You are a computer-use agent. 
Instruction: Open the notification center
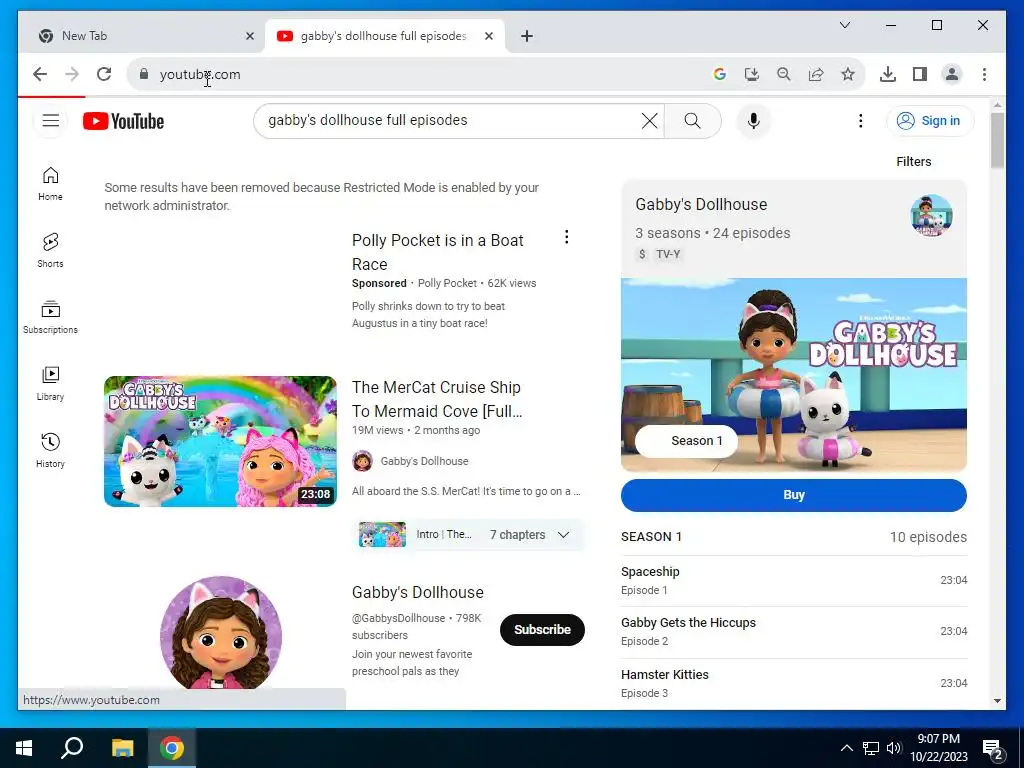(x=993, y=749)
